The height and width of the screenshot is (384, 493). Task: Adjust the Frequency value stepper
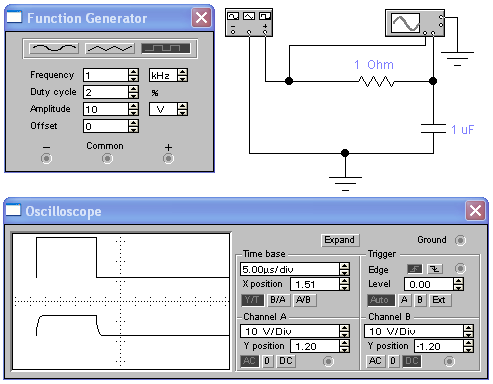click(133, 75)
